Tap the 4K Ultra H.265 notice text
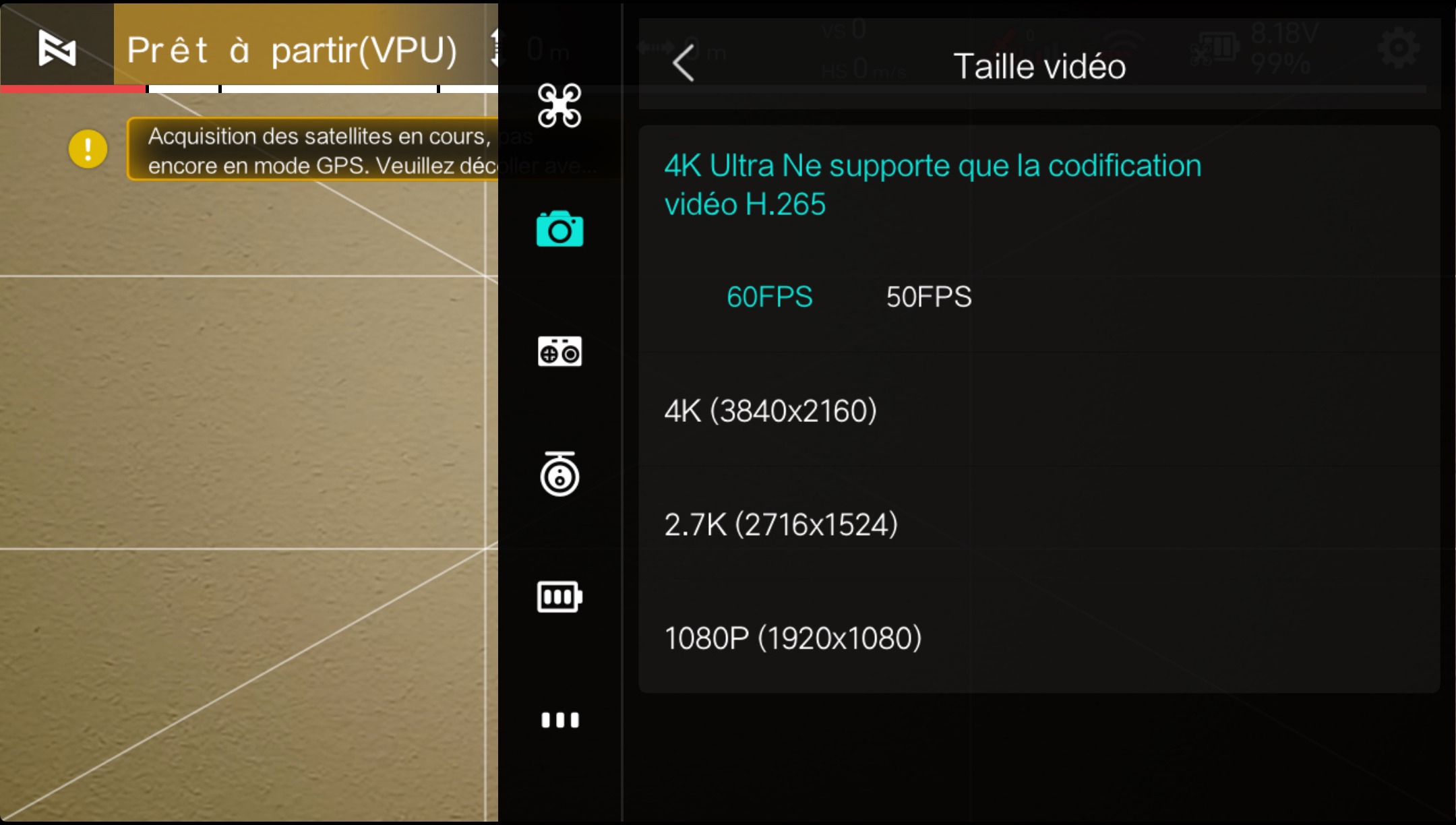The height and width of the screenshot is (825, 1456). click(x=932, y=185)
